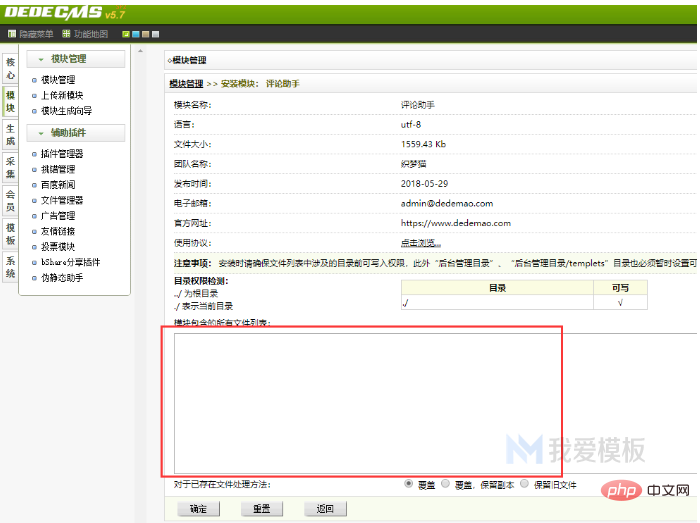Click the 可写 table column header
This screenshot has height=523, width=700.
[620, 288]
